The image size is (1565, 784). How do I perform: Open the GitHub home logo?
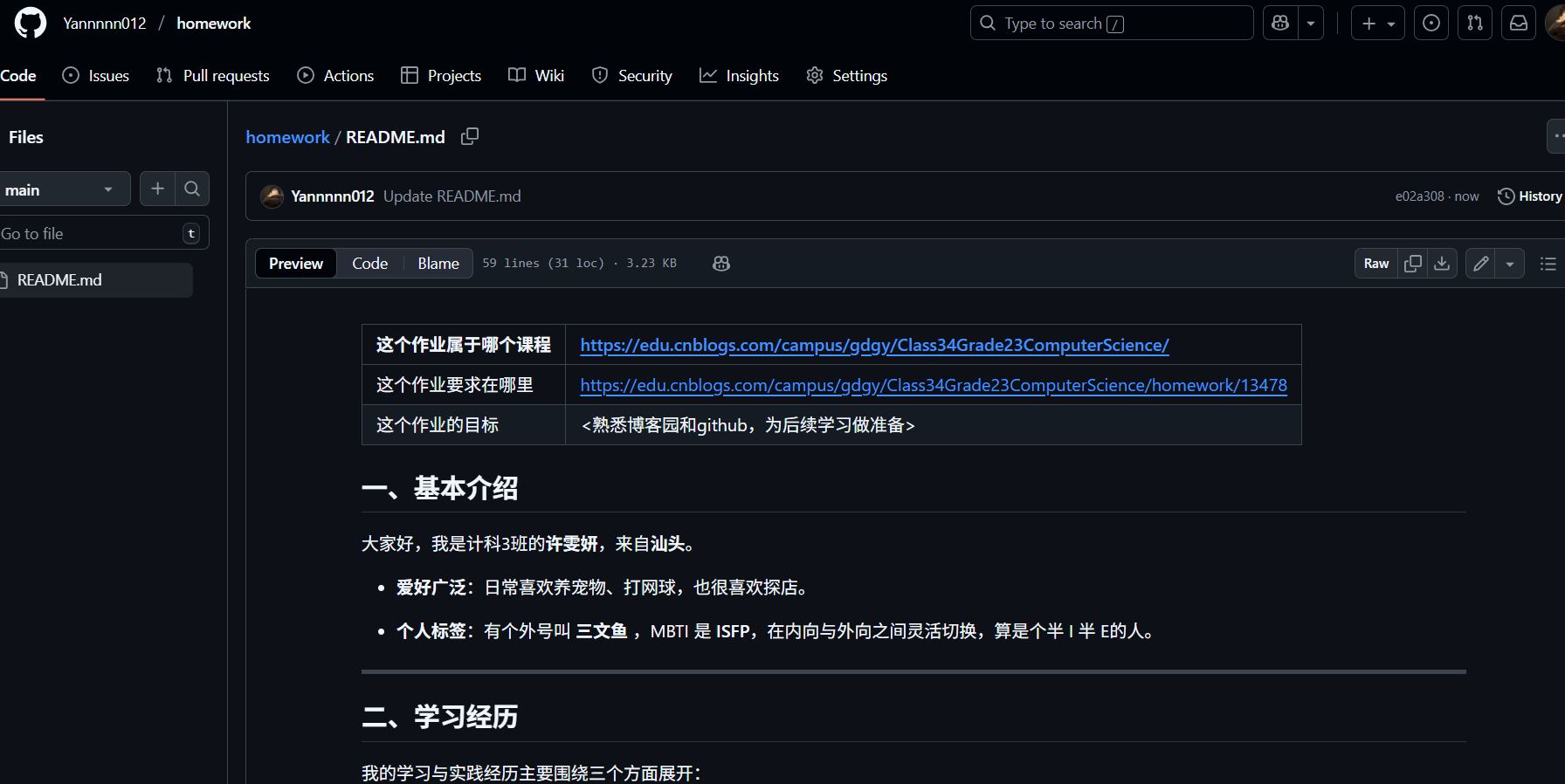31,23
